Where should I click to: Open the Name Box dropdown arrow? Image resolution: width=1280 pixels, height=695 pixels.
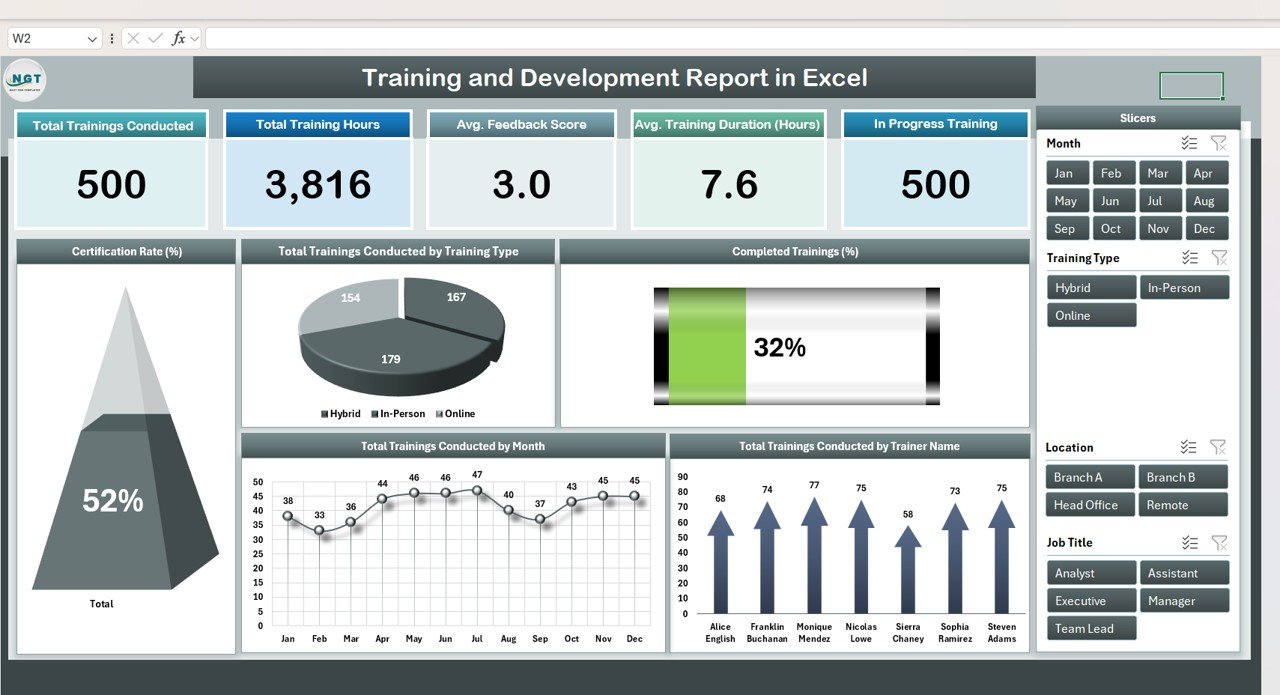point(92,38)
